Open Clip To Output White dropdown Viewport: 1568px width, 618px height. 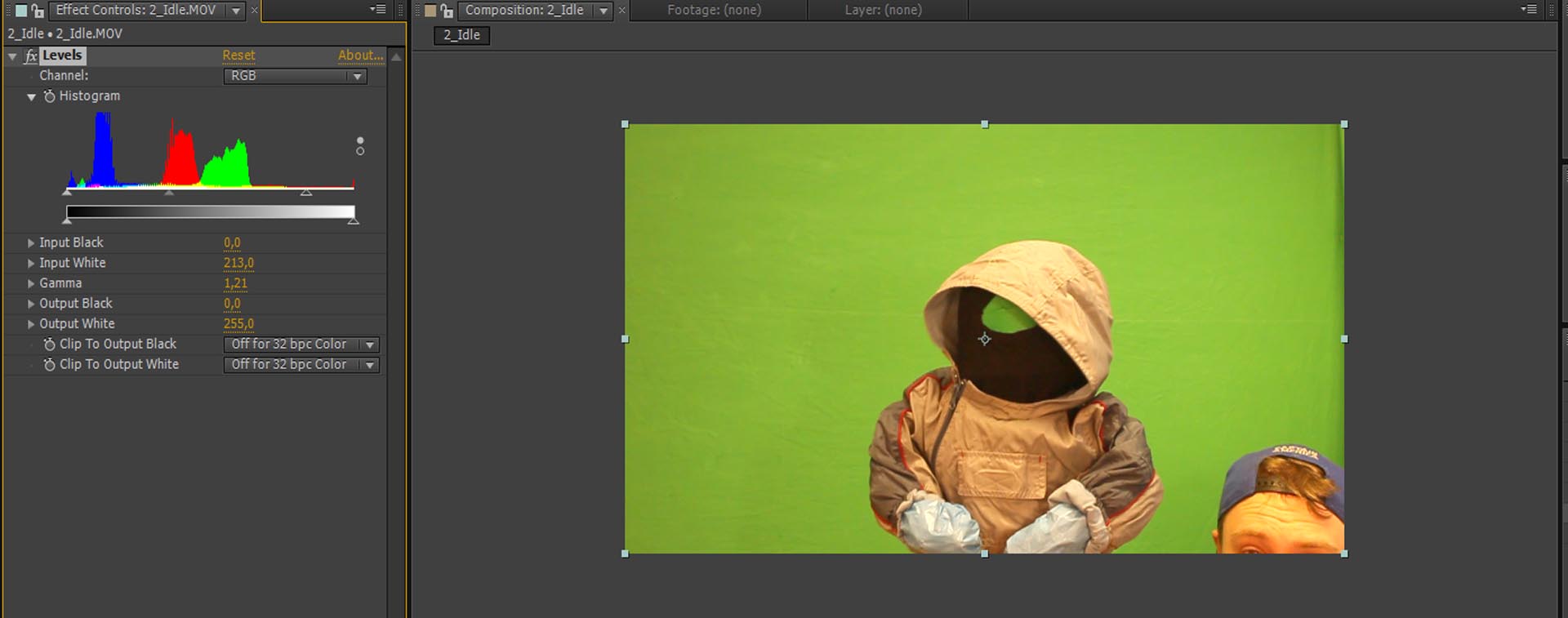[x=301, y=365]
